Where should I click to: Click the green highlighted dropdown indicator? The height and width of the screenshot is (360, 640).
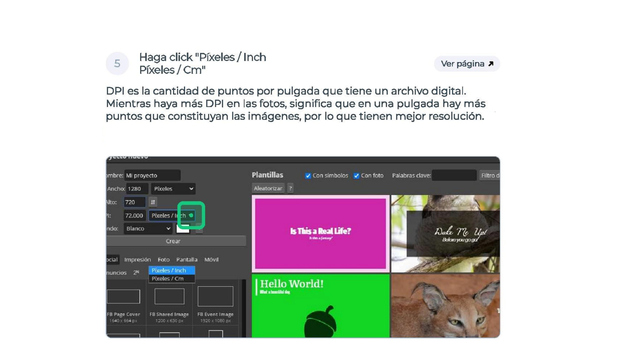coord(191,215)
